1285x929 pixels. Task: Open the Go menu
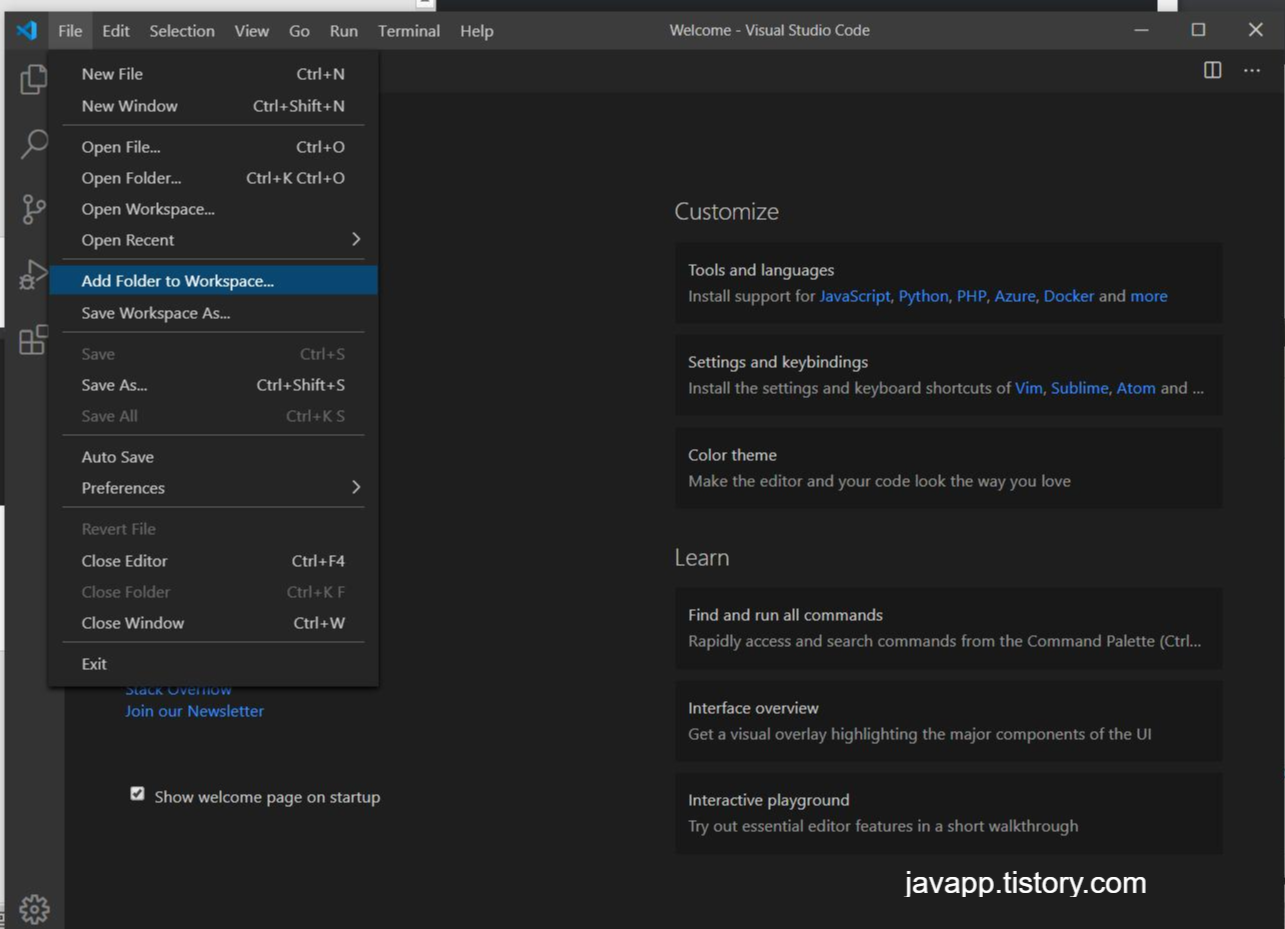tap(299, 30)
